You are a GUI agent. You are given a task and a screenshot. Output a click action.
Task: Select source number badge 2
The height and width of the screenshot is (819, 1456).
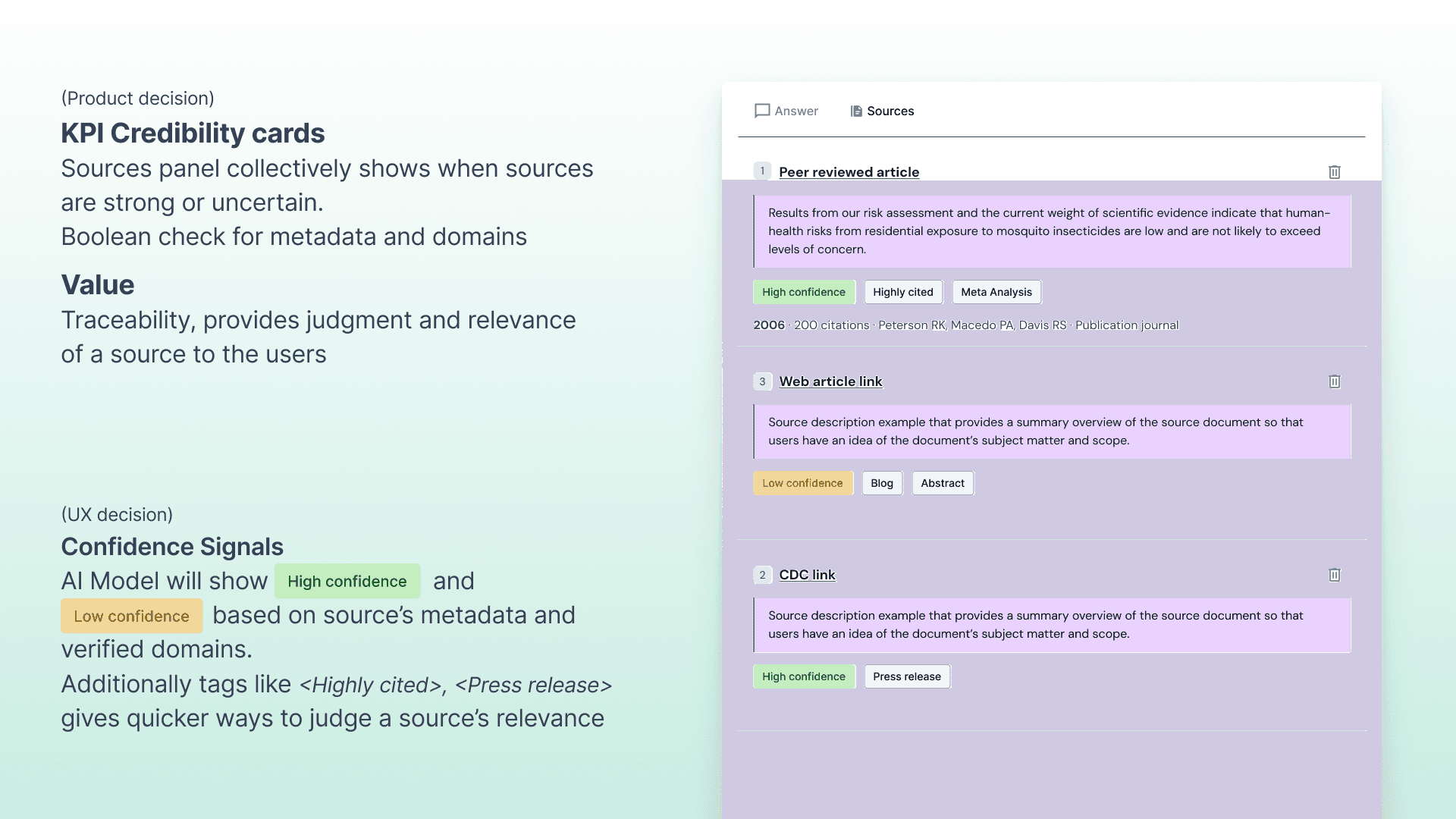(x=762, y=575)
